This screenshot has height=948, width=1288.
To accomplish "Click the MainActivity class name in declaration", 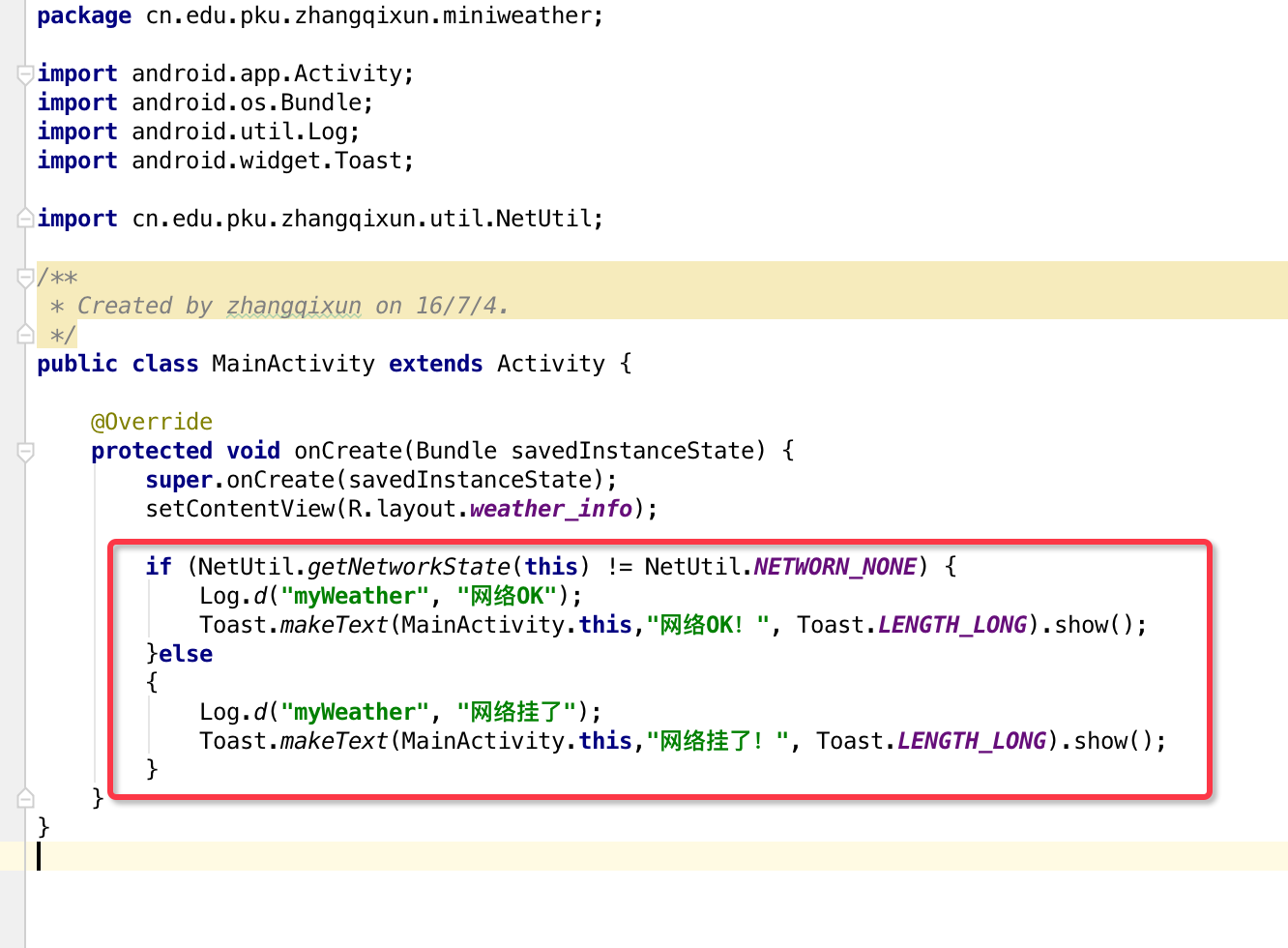I will (x=293, y=364).
